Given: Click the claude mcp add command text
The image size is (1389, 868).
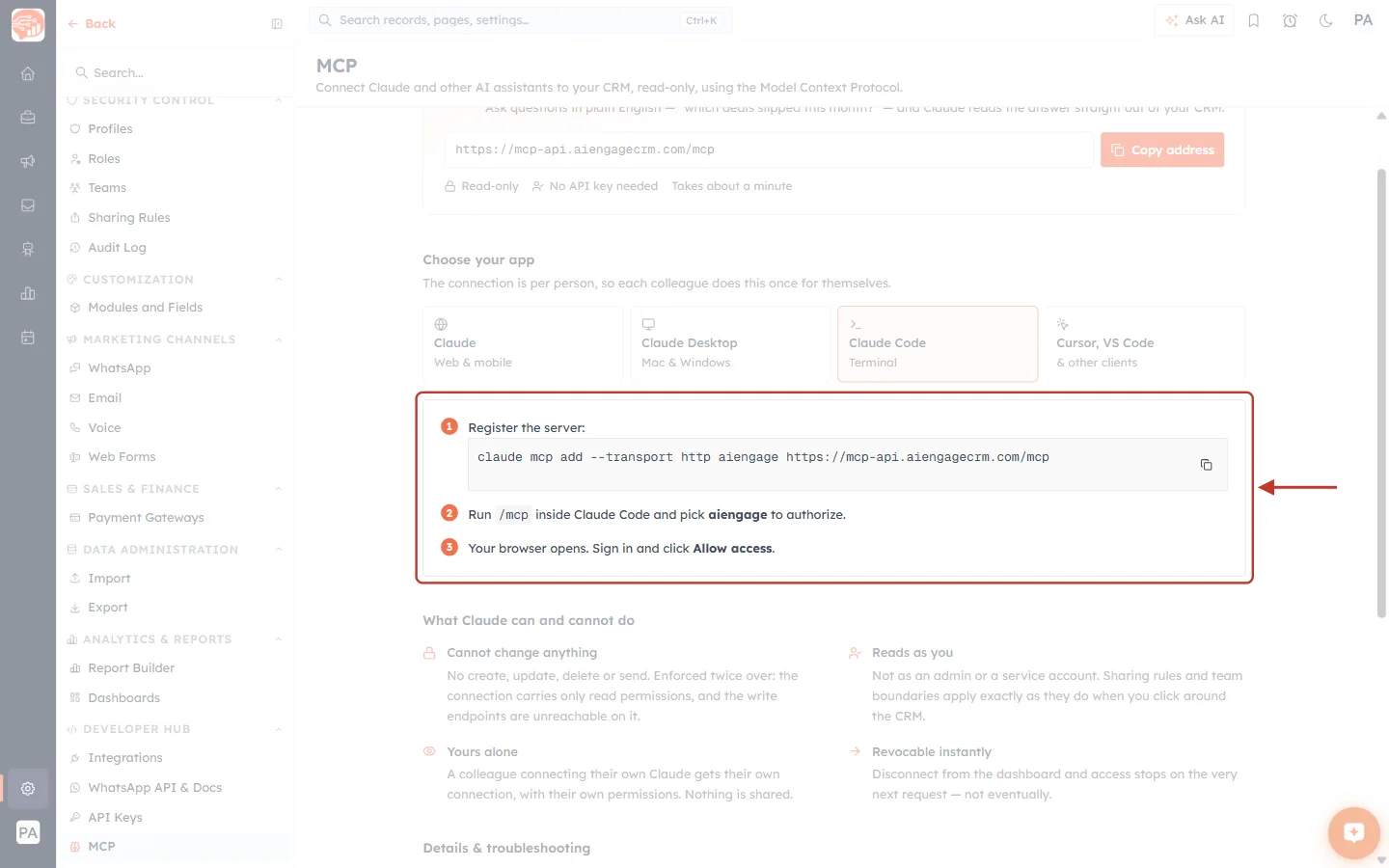Looking at the screenshot, I should 763,457.
